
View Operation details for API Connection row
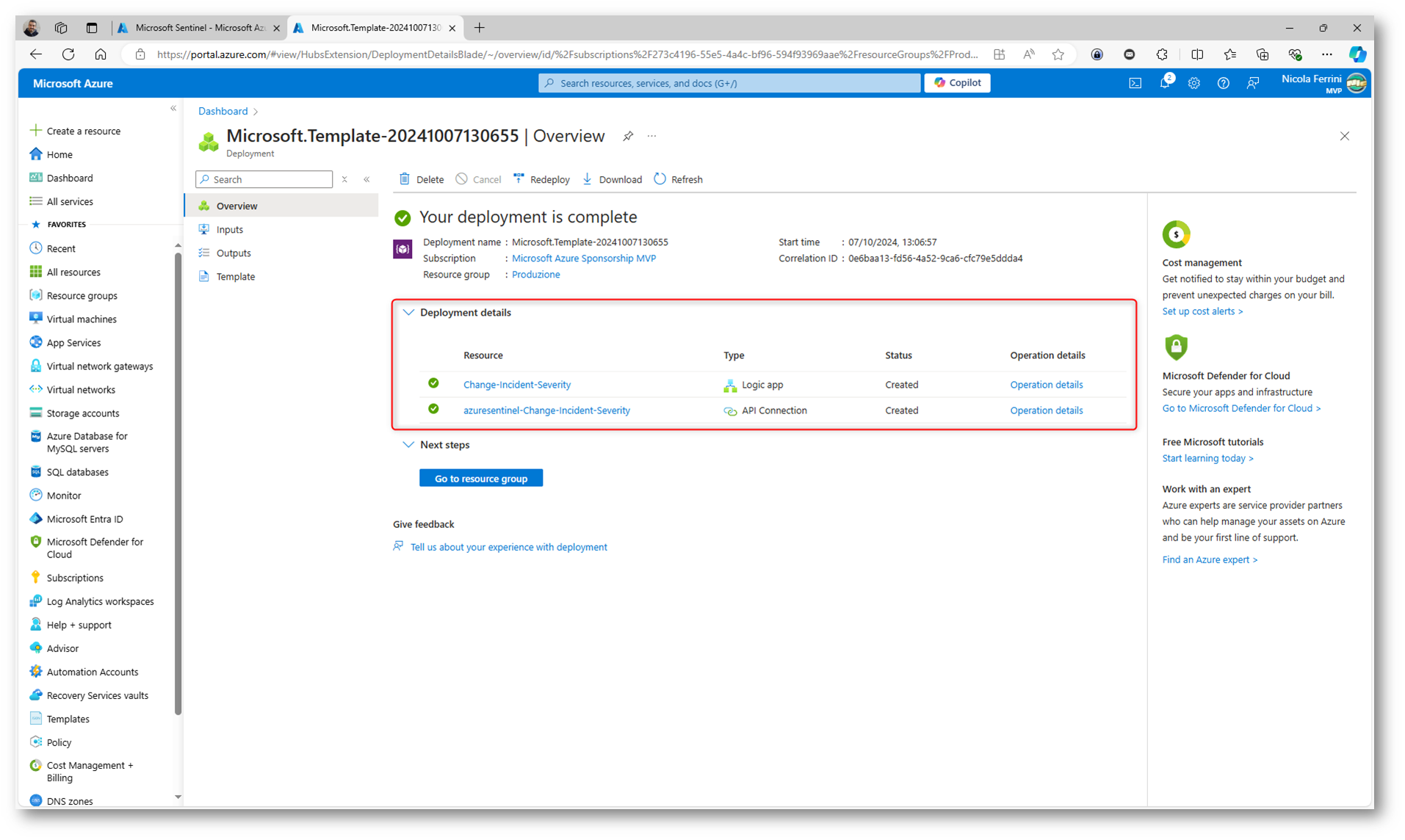click(1046, 410)
